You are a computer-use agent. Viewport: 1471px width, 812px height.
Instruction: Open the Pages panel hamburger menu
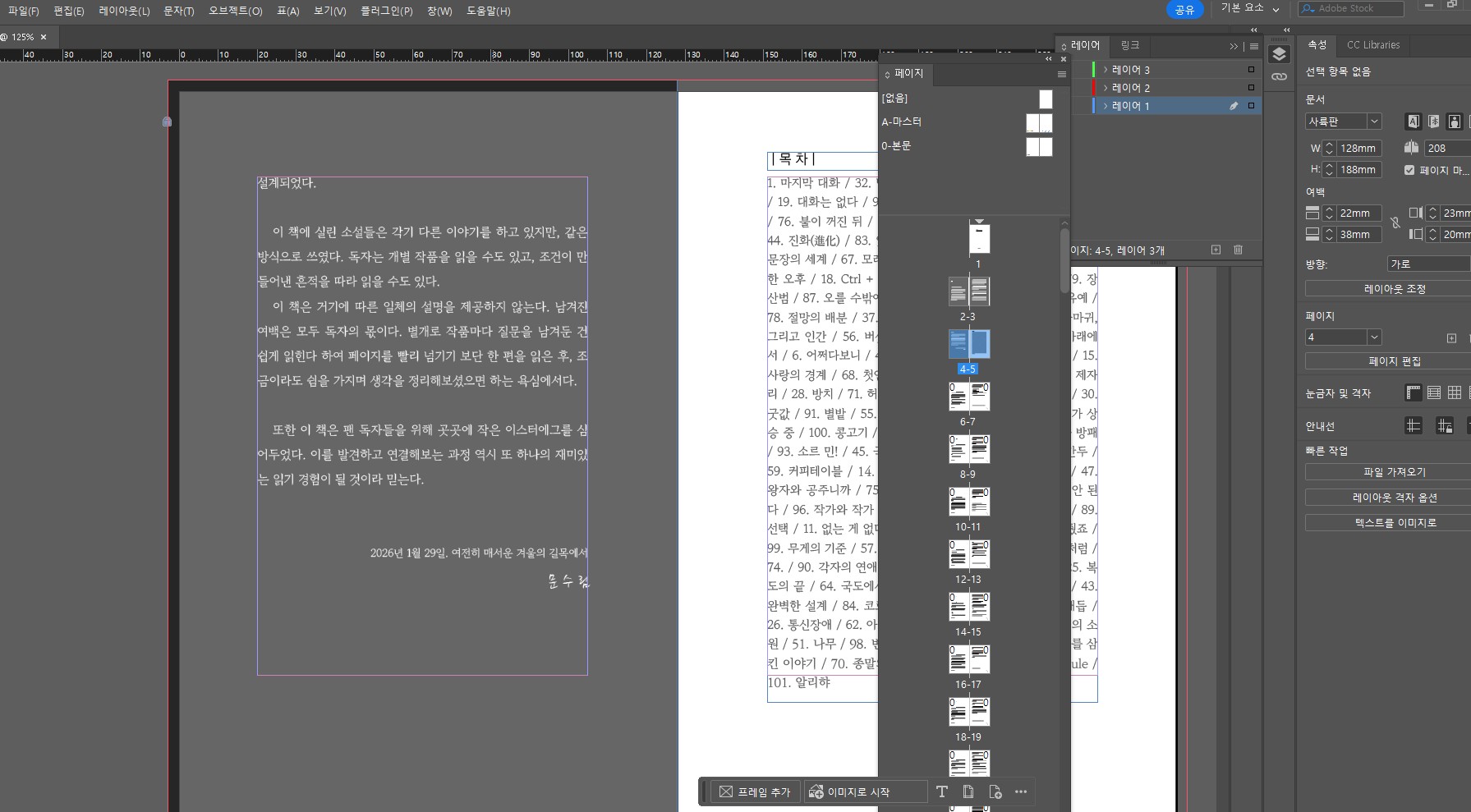(x=1061, y=75)
